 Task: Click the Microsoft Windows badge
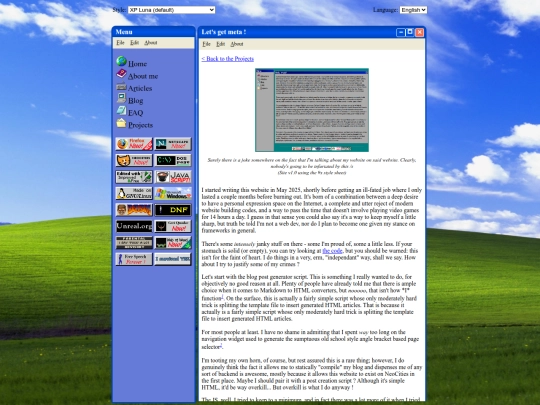[173, 194]
